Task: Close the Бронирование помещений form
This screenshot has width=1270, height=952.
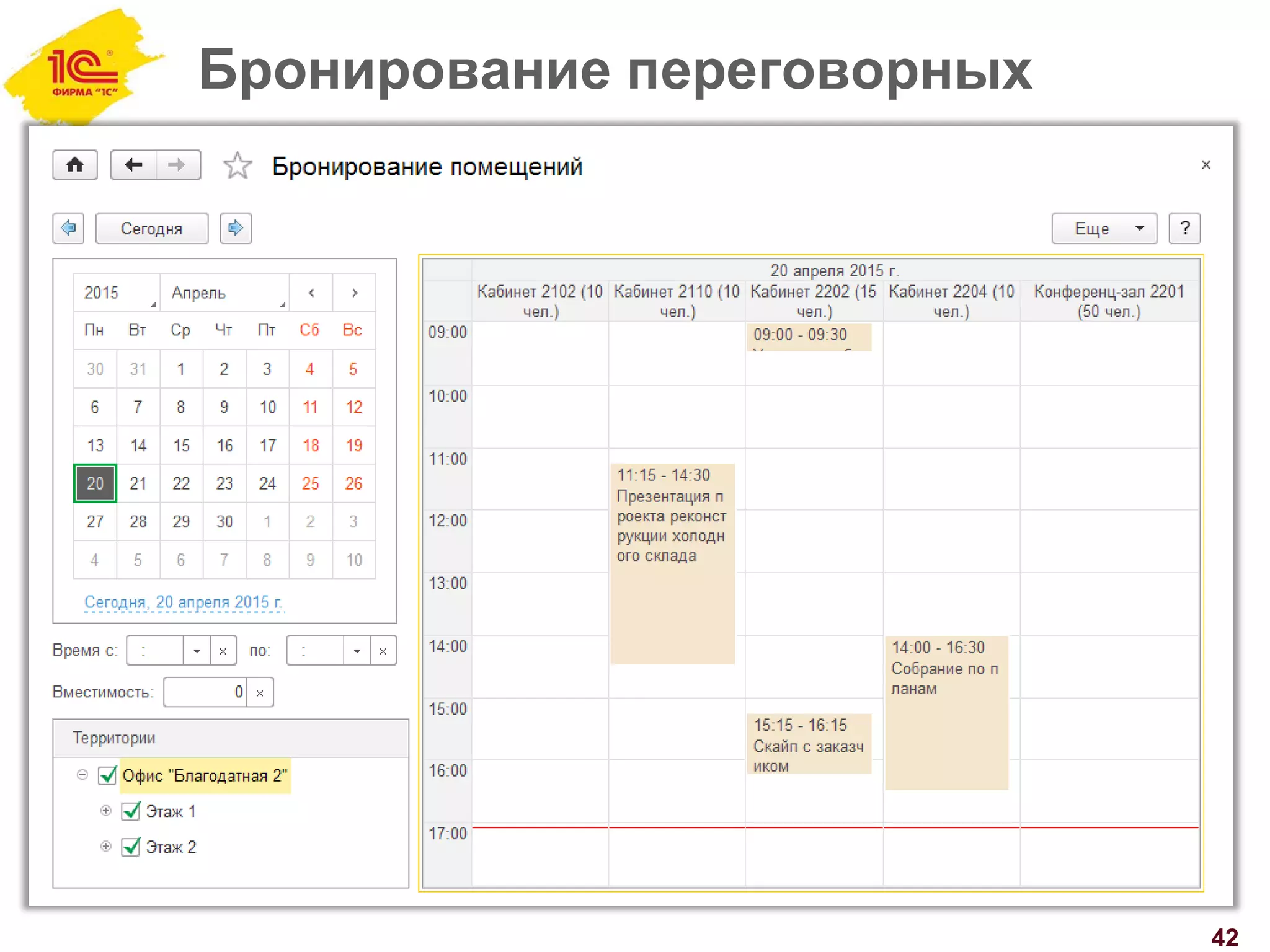Action: [x=1206, y=165]
